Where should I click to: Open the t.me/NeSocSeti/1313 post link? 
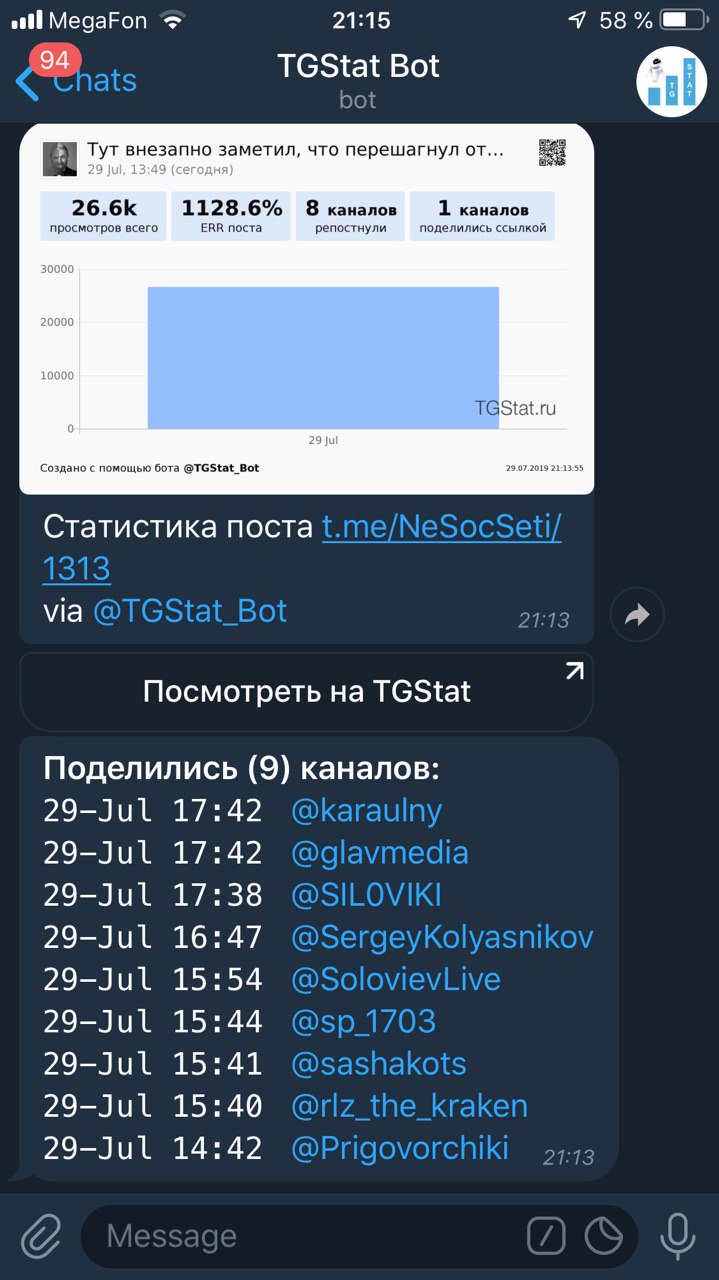(441, 527)
